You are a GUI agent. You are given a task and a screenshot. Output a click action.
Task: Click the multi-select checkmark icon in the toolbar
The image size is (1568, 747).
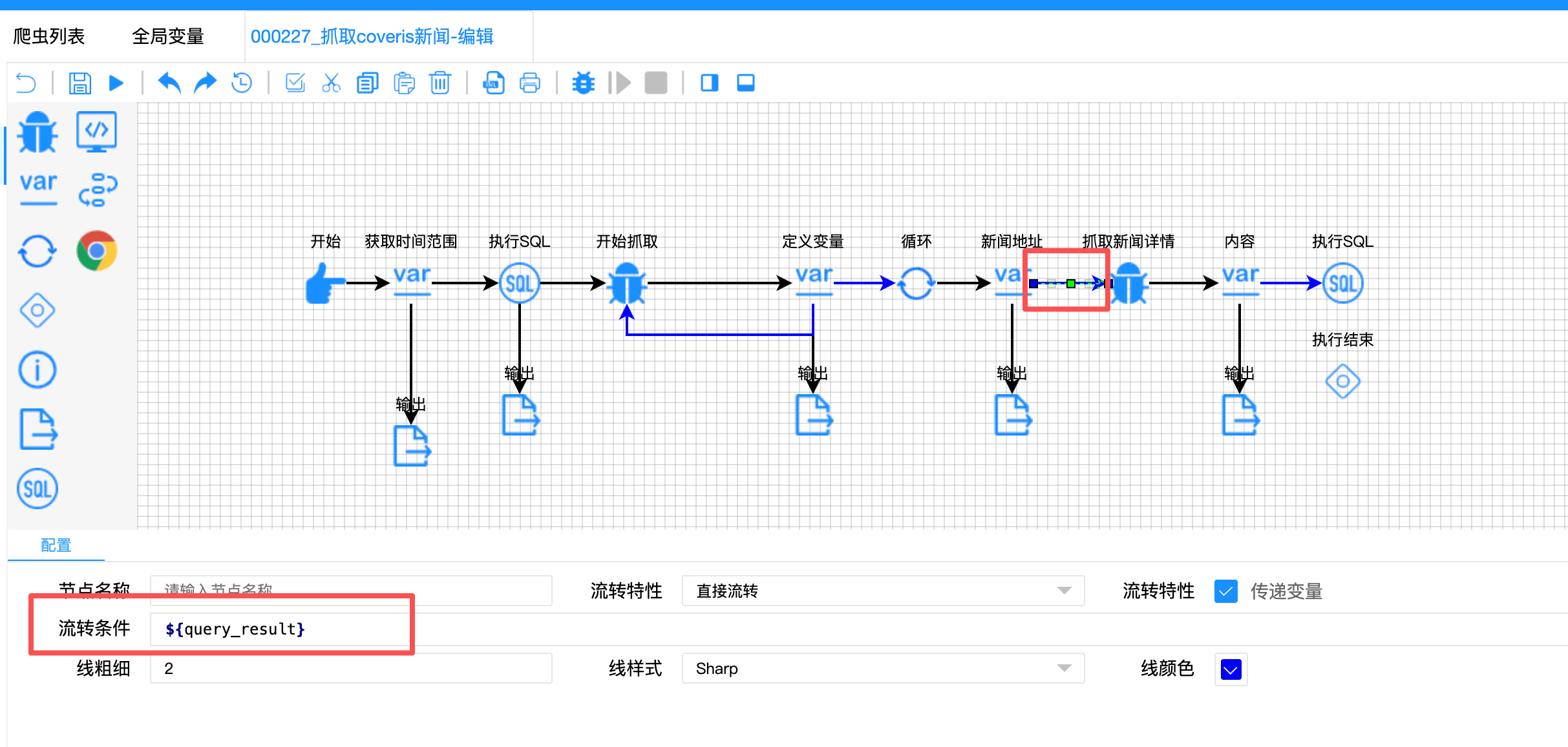295,83
